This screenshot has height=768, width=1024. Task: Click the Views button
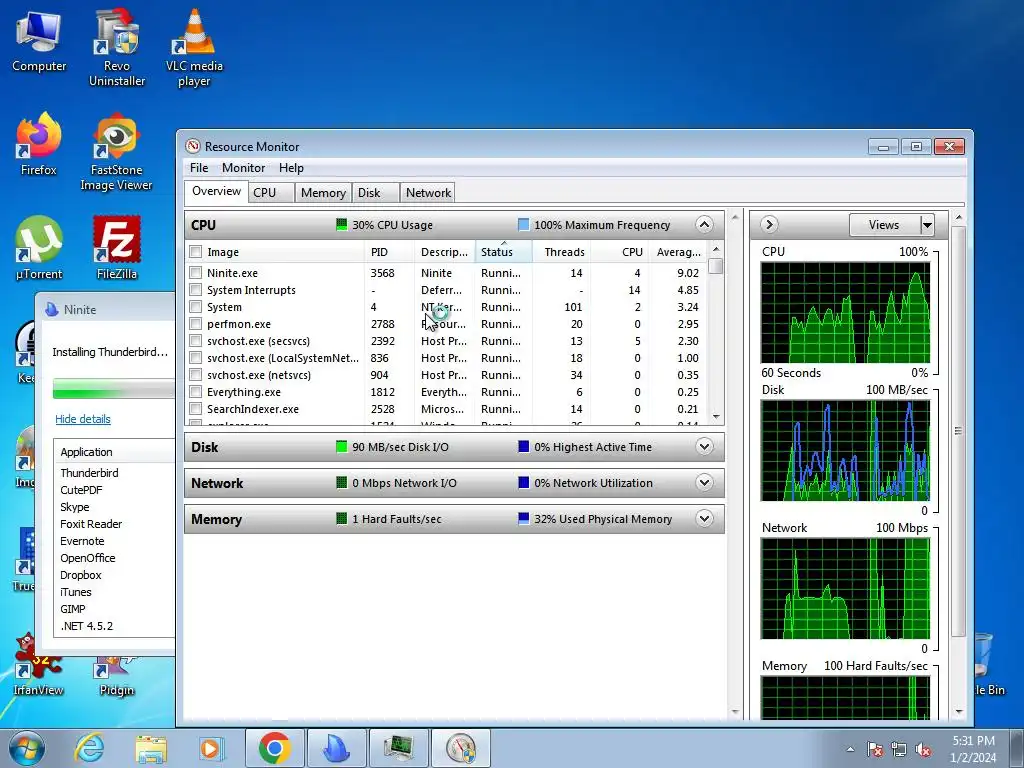884,225
